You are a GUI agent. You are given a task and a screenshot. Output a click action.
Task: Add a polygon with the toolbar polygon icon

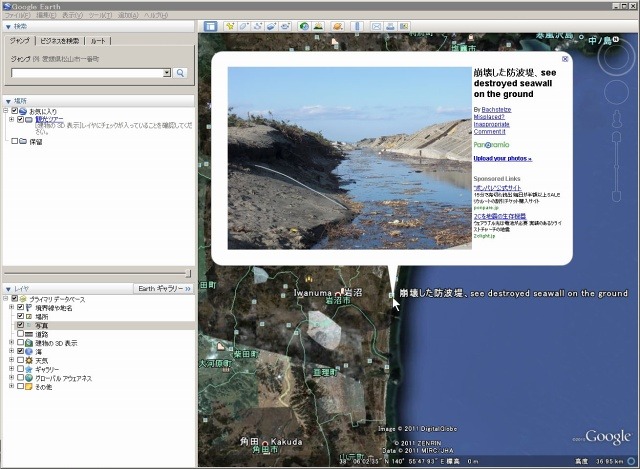(x=244, y=27)
